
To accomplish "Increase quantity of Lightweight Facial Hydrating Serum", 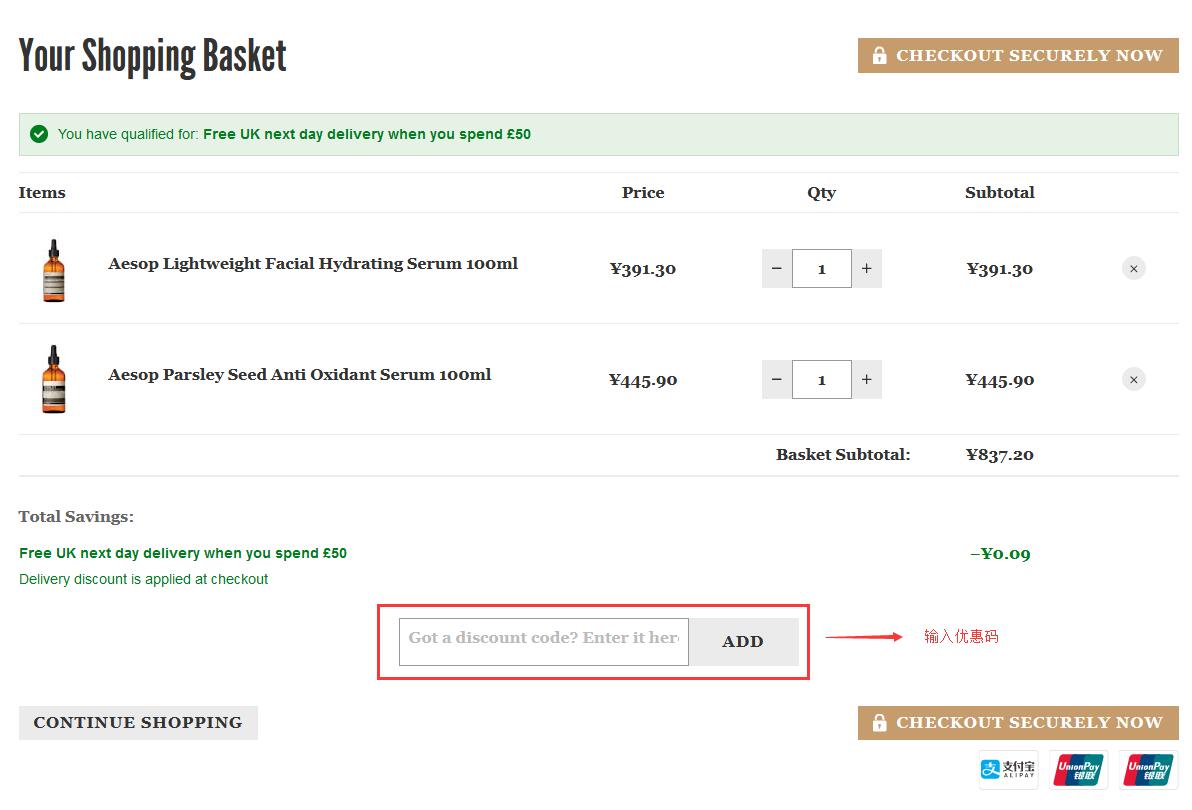I will tap(866, 268).
